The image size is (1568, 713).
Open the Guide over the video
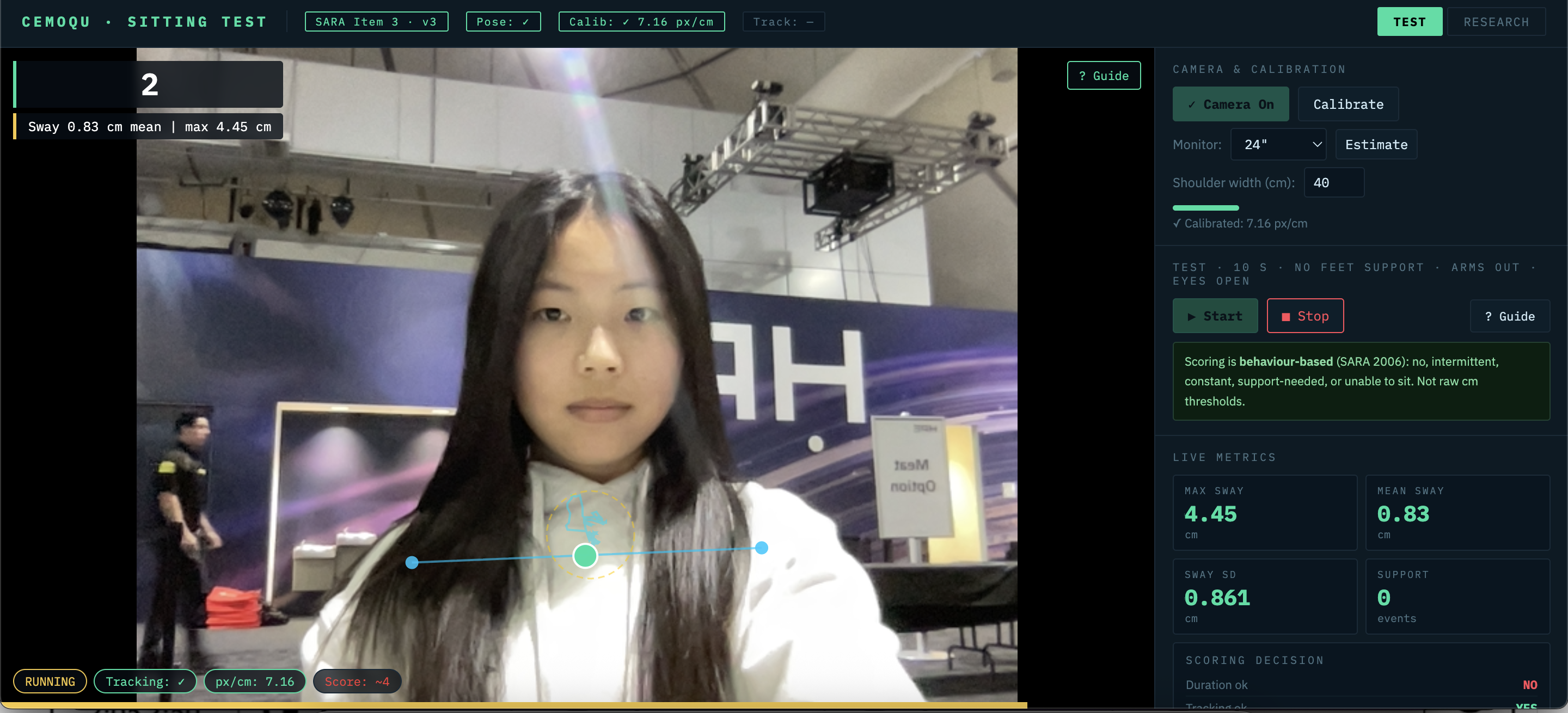tap(1103, 76)
